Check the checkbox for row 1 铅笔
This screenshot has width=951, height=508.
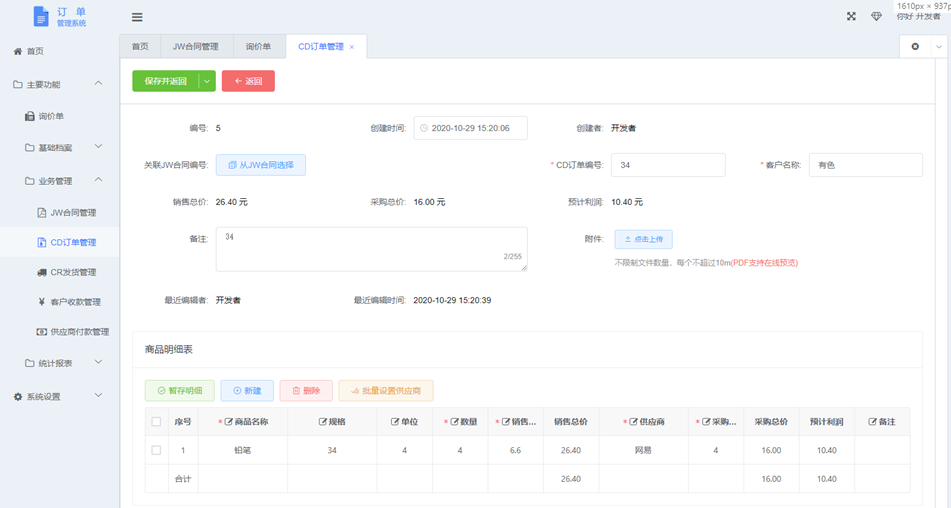coord(156,450)
